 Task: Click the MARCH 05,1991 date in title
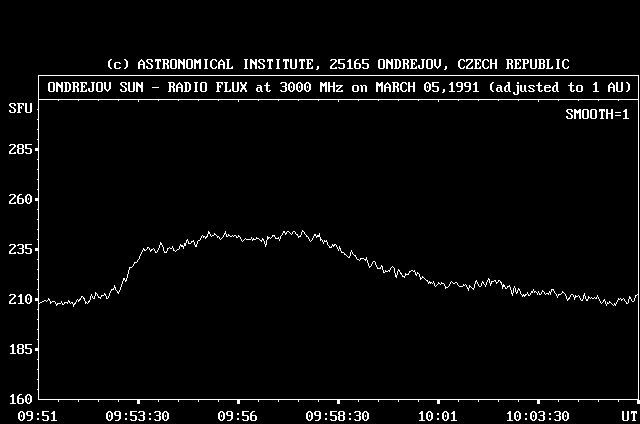coord(417,85)
